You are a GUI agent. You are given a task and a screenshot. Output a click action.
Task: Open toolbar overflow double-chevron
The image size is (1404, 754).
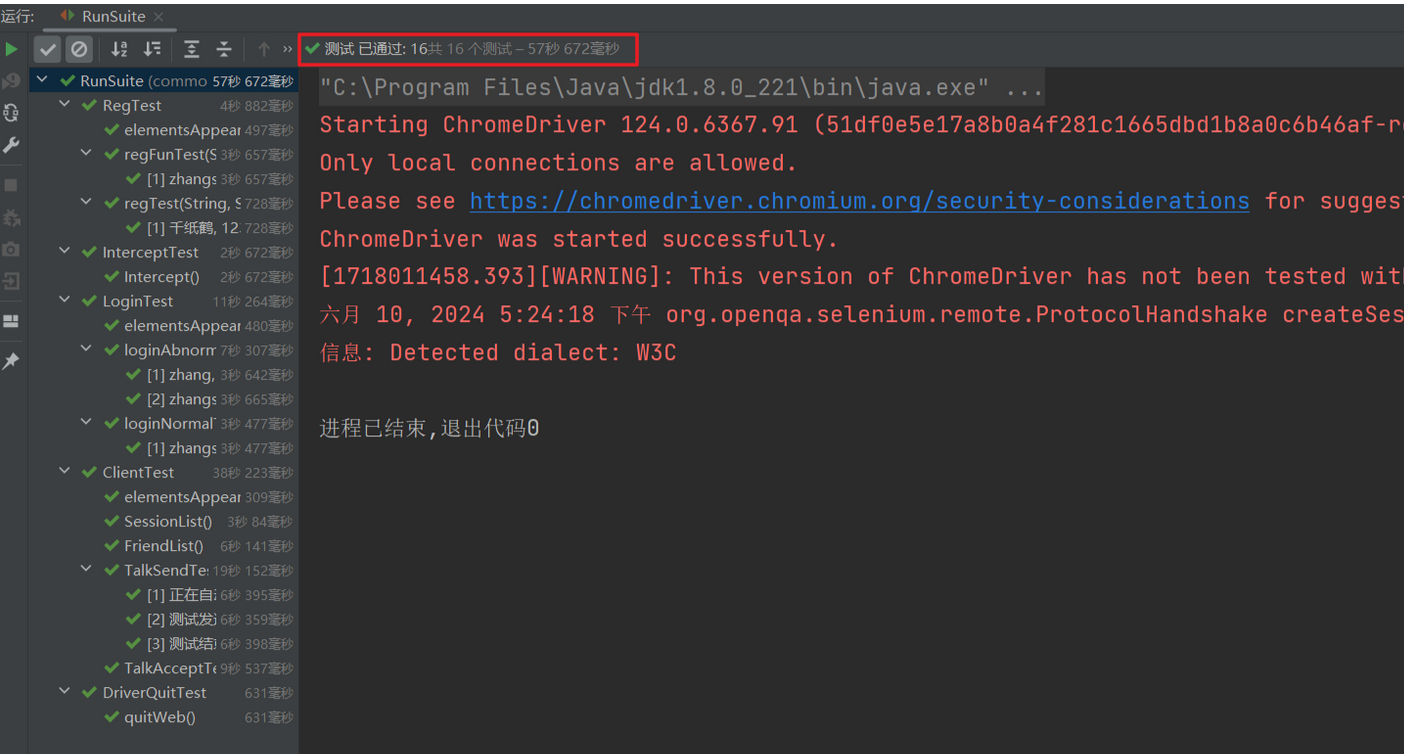tap(288, 49)
